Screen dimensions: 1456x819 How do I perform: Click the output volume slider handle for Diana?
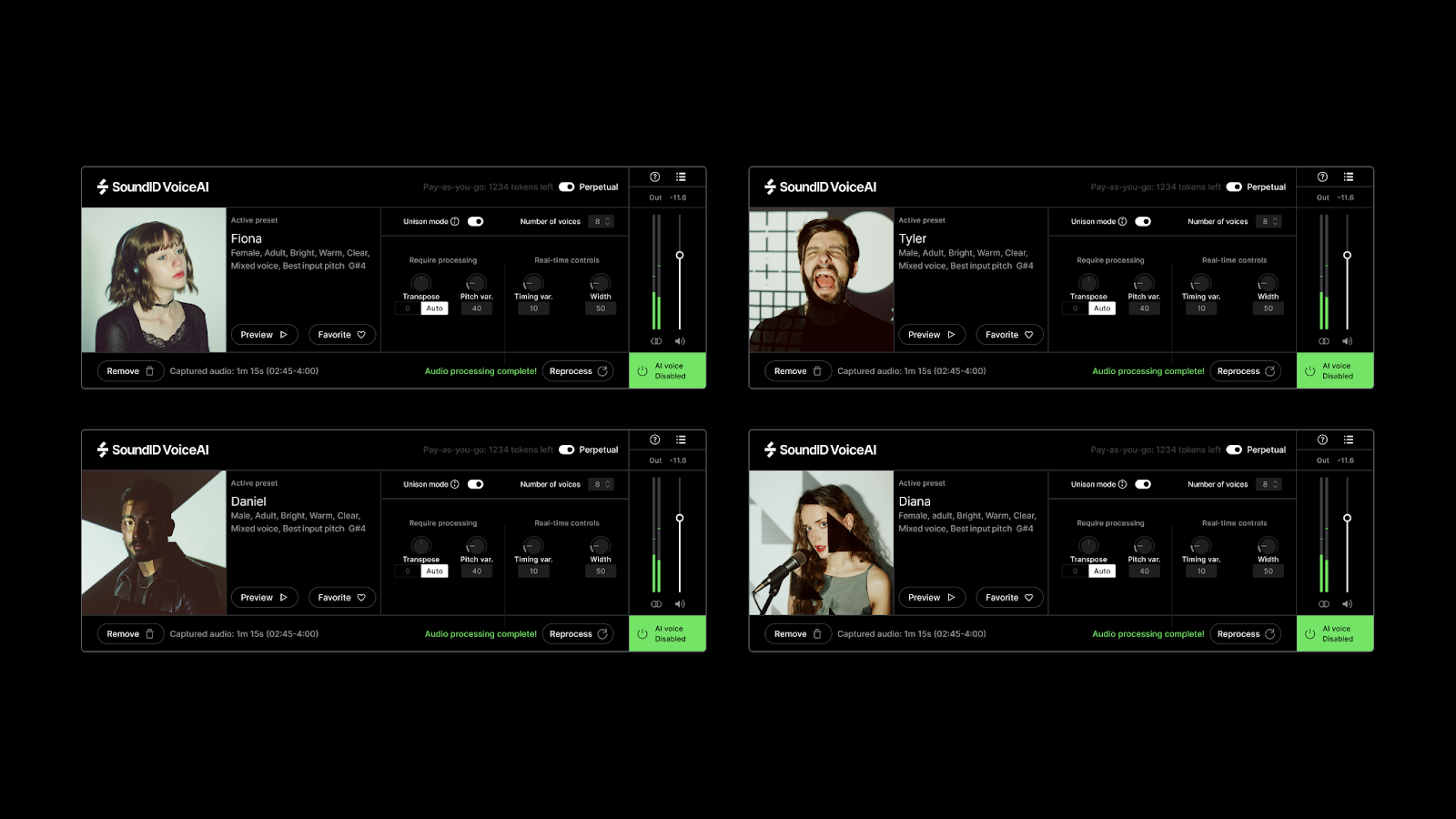(x=1347, y=519)
